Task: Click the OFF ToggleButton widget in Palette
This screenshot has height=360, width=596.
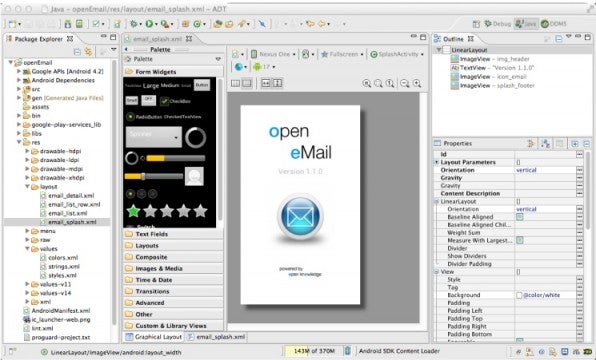Action: [x=148, y=100]
